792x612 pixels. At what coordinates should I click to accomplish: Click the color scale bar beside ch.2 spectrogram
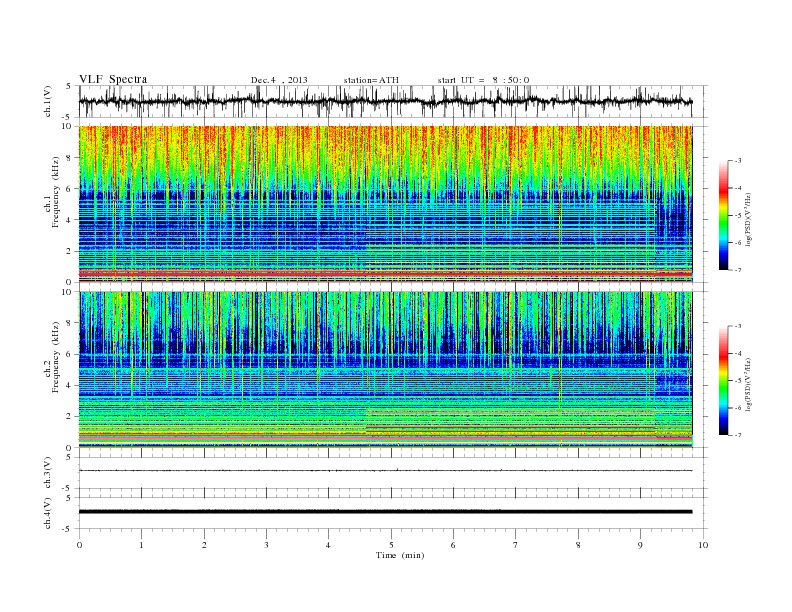[724, 381]
